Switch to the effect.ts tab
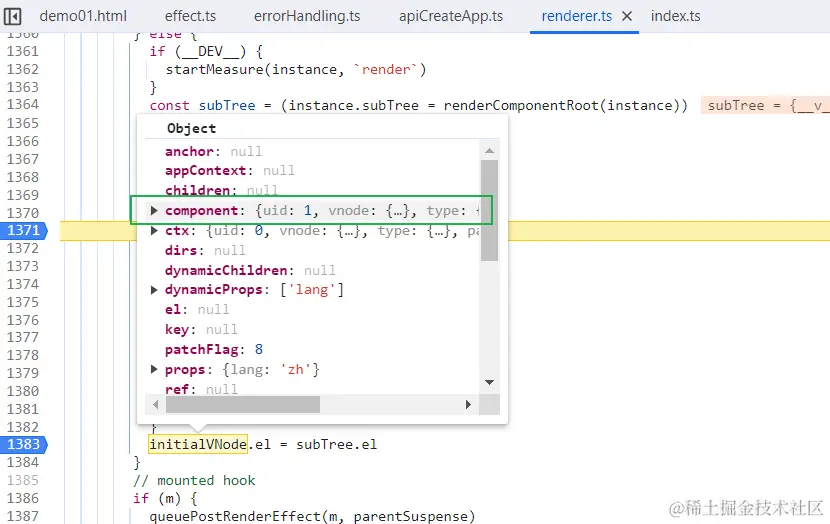The width and height of the screenshot is (830, 524). pyautogui.click(x=191, y=16)
